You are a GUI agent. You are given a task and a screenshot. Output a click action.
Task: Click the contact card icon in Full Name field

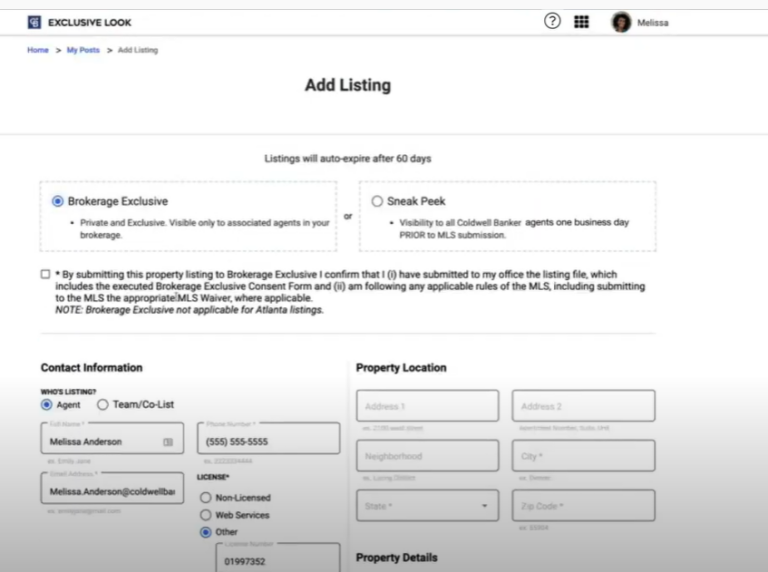pyautogui.click(x=168, y=441)
